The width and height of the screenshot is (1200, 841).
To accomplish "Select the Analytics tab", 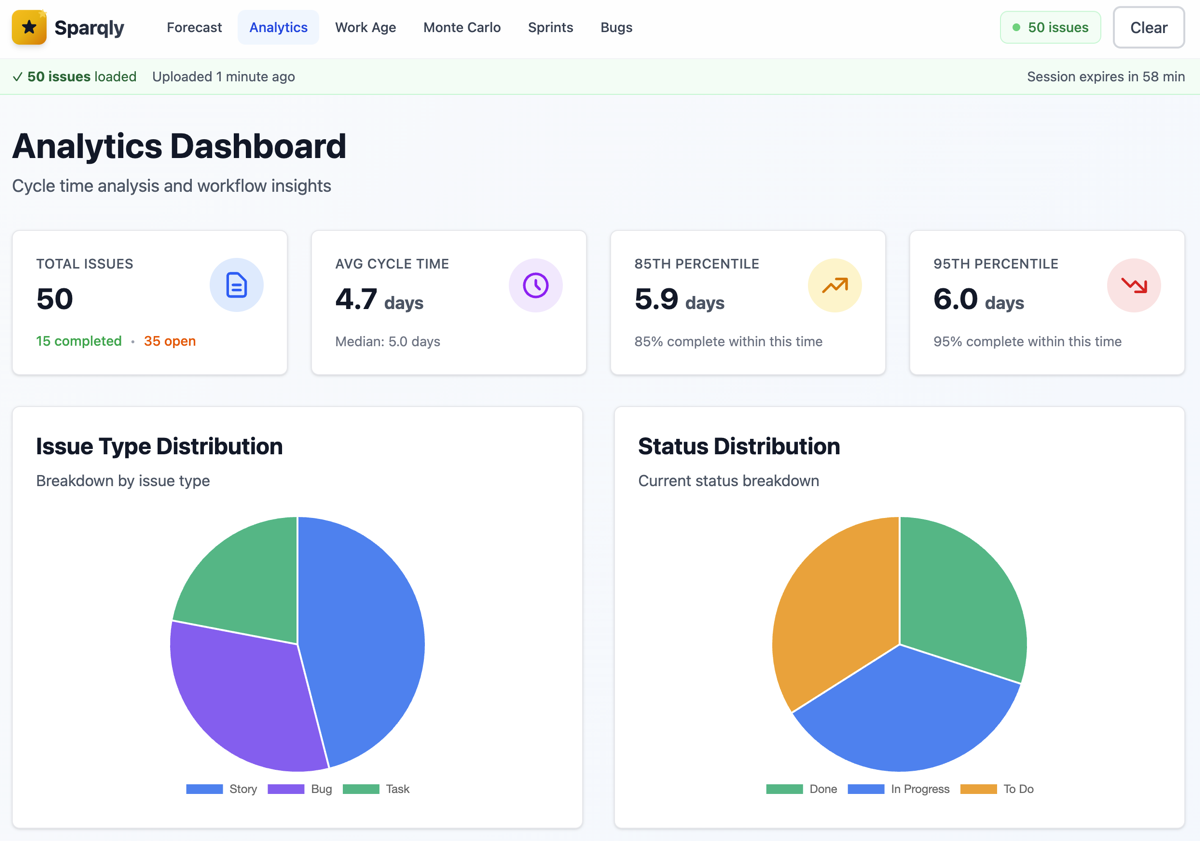I will coord(278,28).
